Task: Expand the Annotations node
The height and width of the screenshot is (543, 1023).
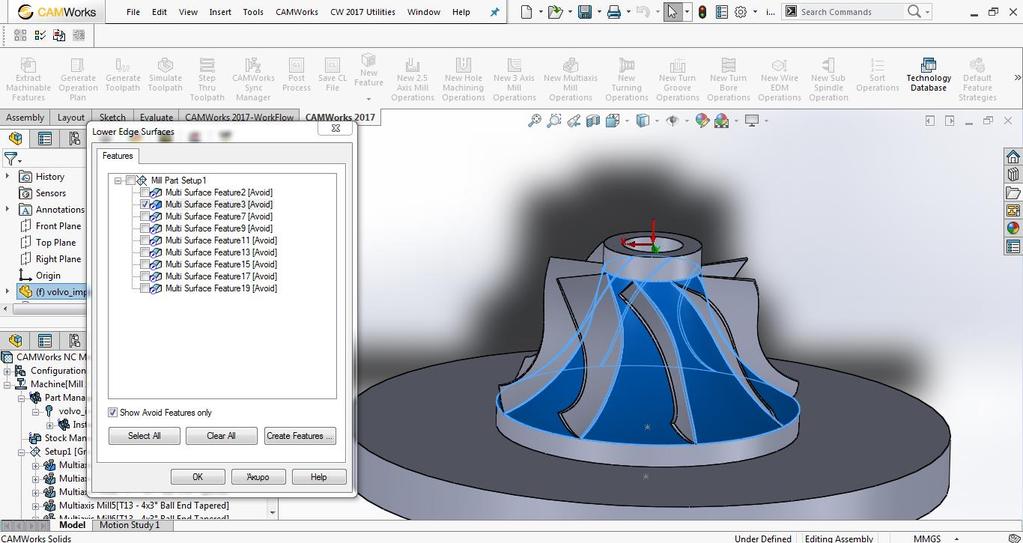Action: coord(7,209)
